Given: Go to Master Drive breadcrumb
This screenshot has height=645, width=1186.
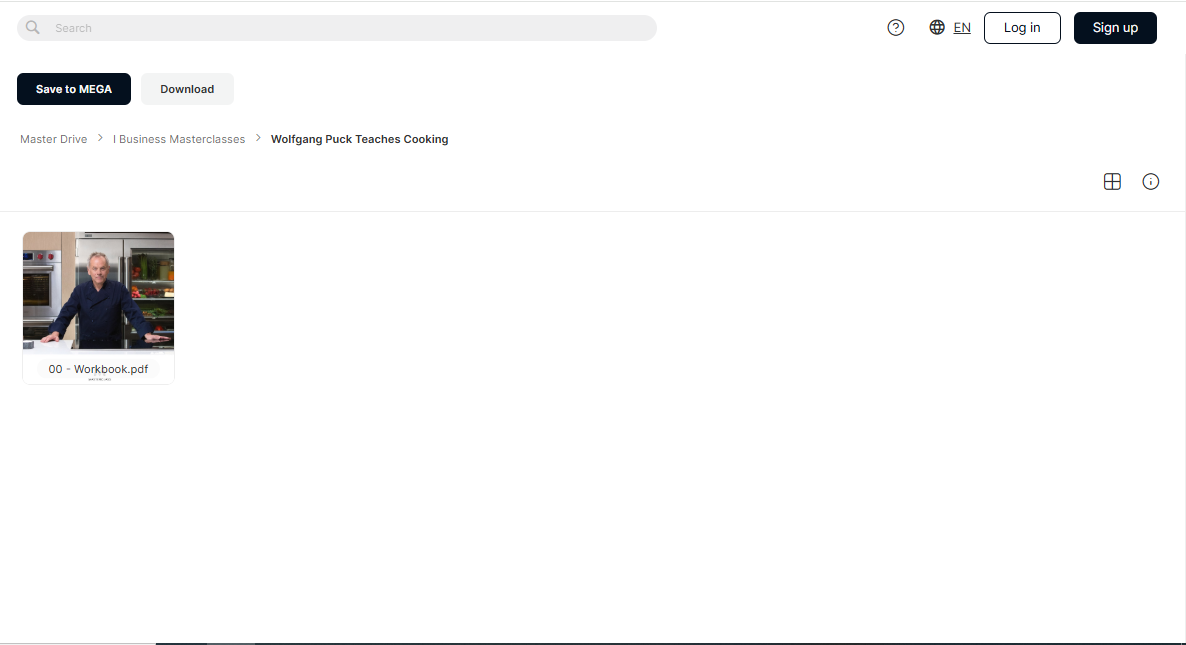Looking at the screenshot, I should [54, 139].
